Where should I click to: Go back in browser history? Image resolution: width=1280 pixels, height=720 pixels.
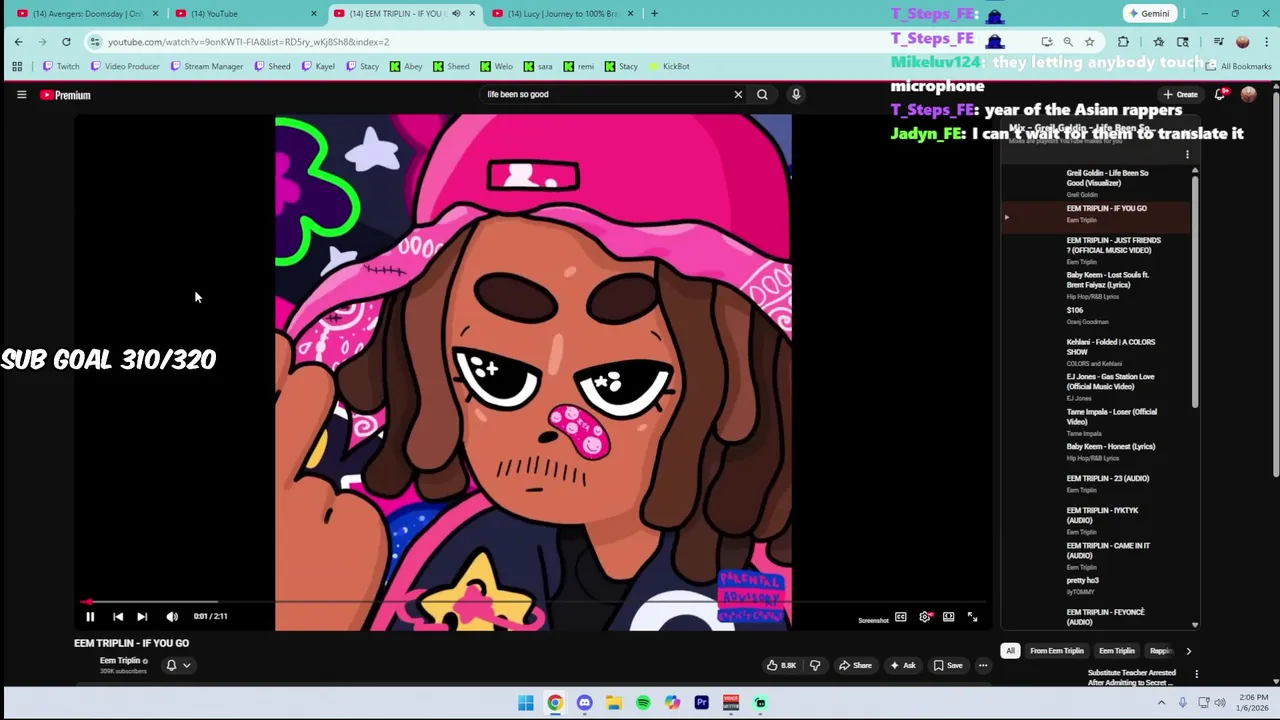18,42
